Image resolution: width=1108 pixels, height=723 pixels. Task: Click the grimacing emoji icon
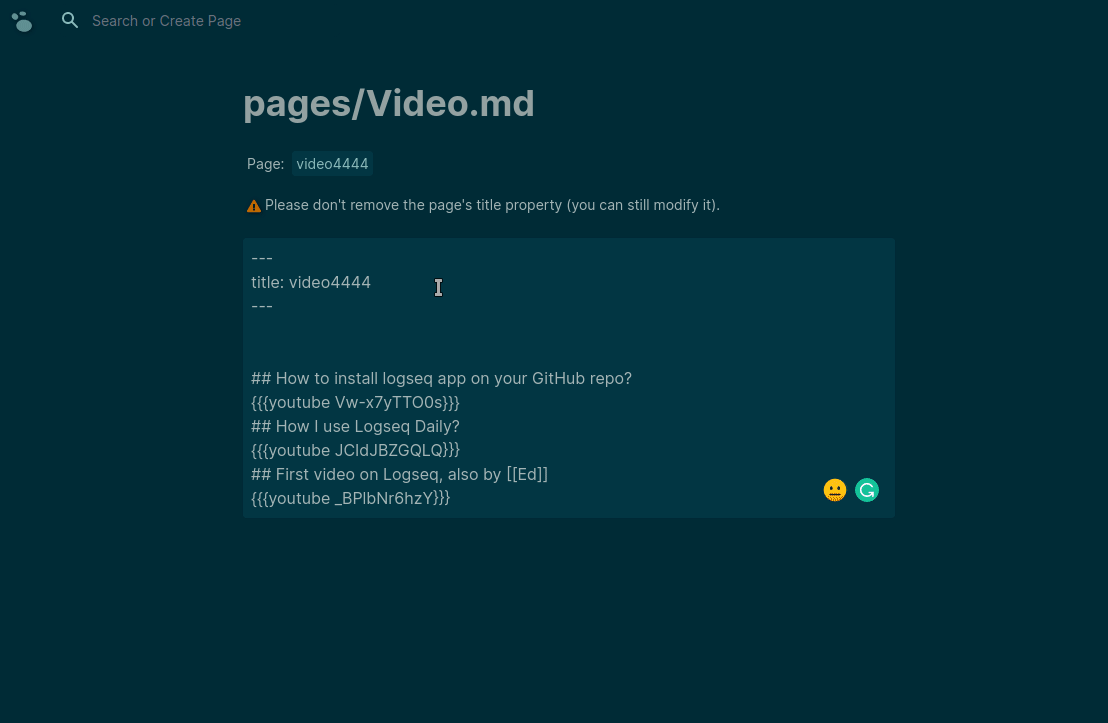point(835,490)
